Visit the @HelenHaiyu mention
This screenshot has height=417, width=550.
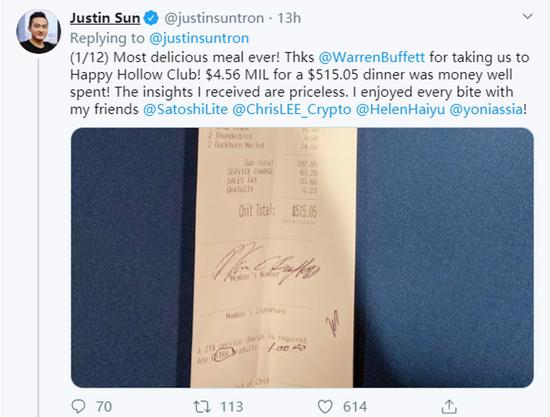tap(400, 109)
